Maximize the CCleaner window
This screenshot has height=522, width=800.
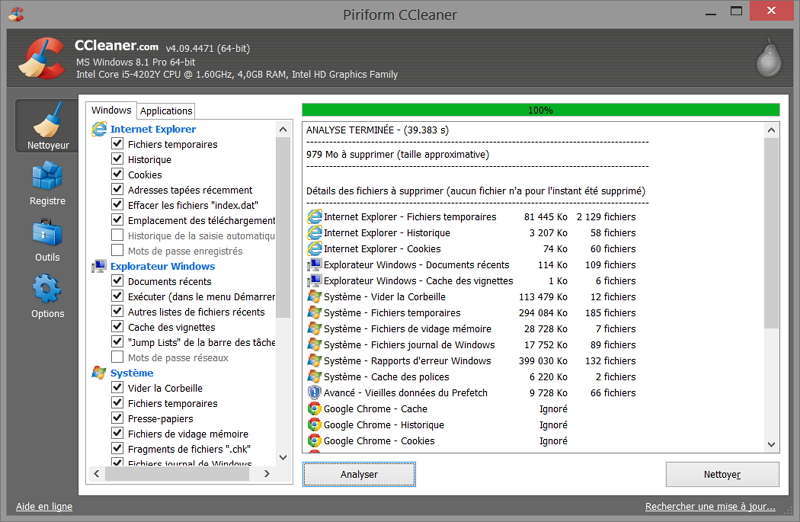(736, 11)
